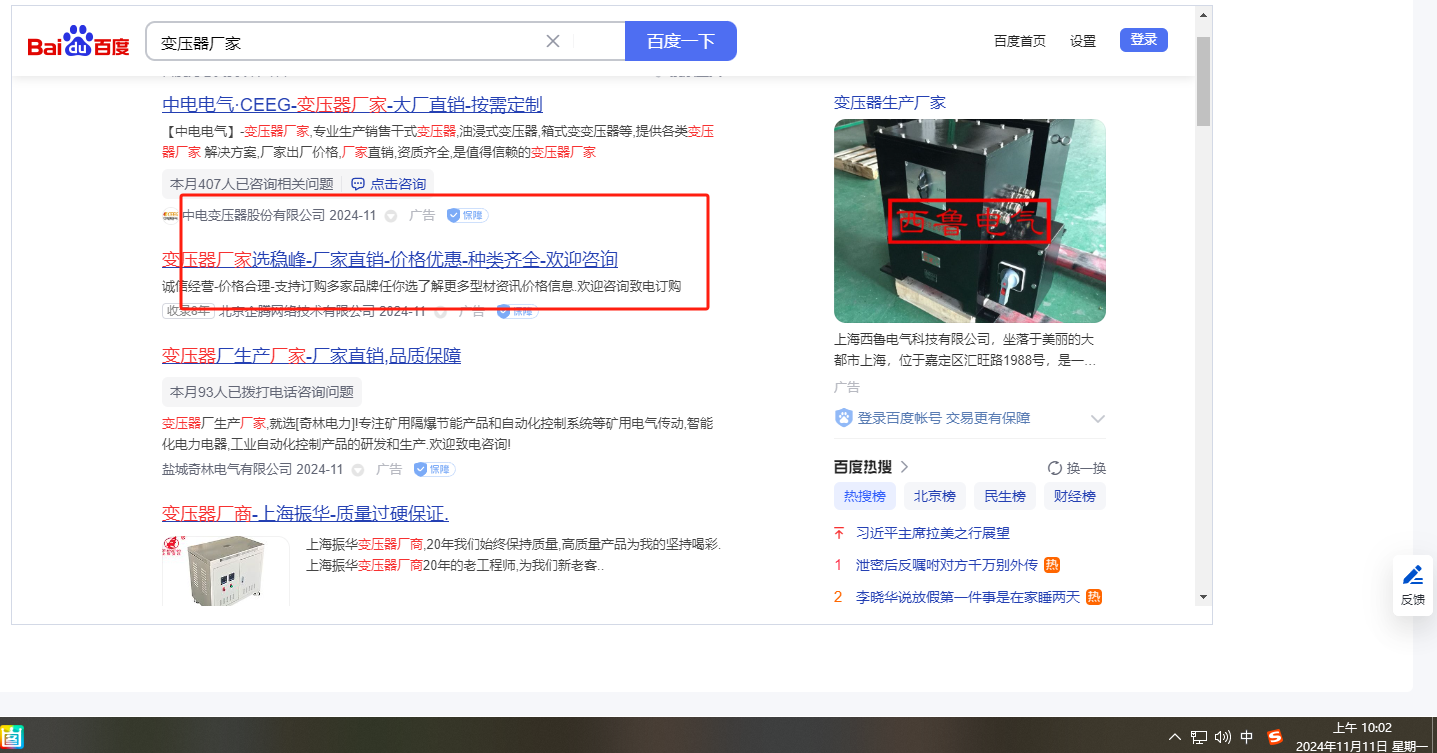Click the 上海振华 product thumbnail
This screenshot has width=1437, height=753.
click(226, 571)
